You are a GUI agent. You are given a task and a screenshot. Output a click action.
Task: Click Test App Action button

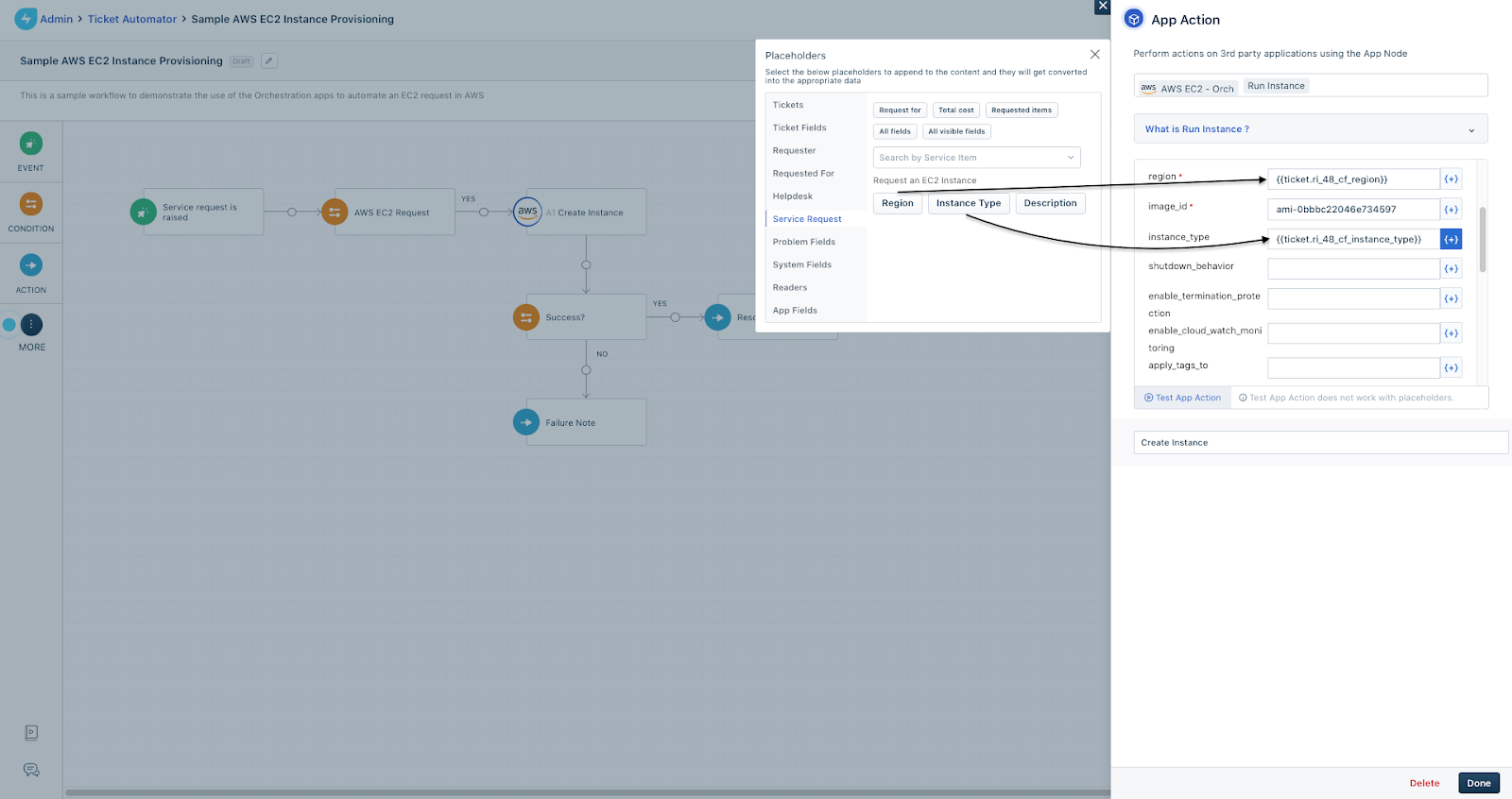point(1182,398)
